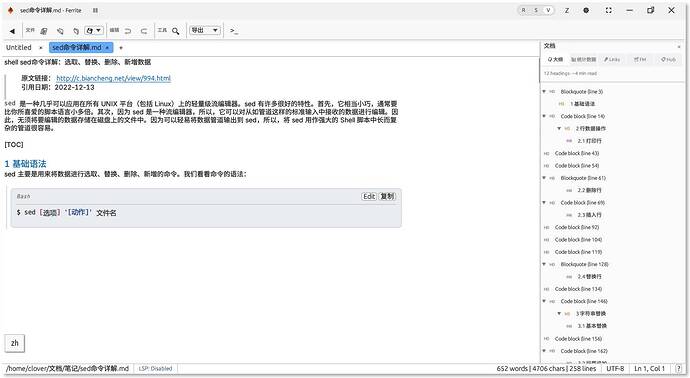Screen dimensions: 690x378
Task: Close the sed命令详解.md tab
Action: pos(107,48)
